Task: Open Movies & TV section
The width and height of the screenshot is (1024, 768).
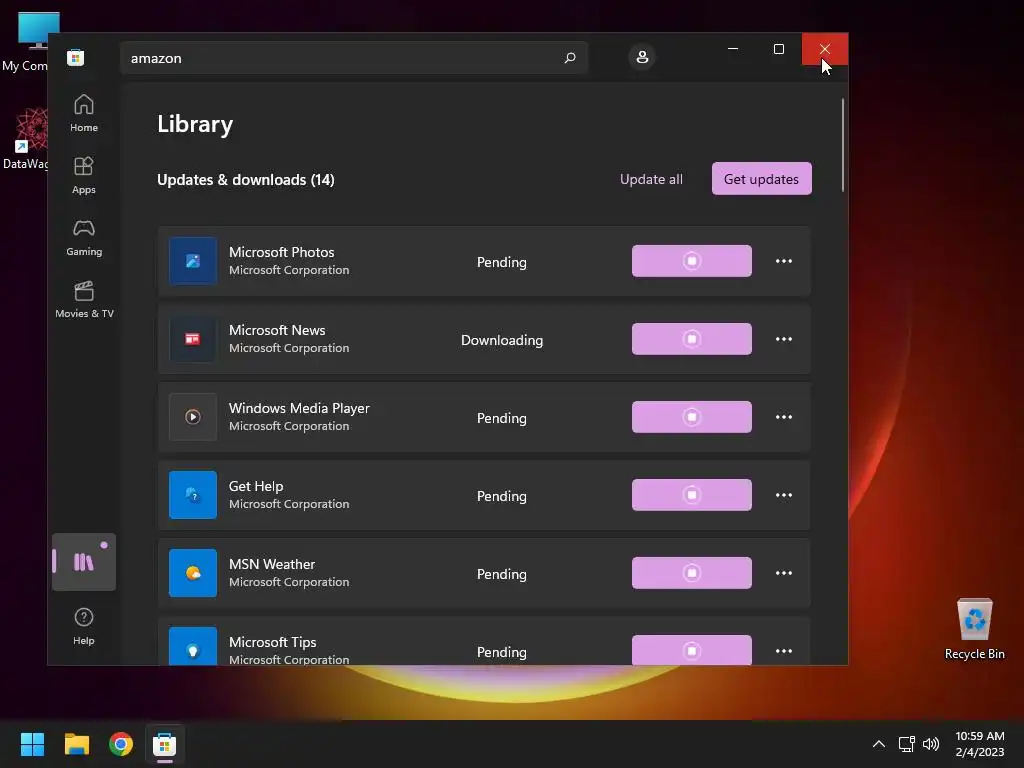Action: tap(84, 299)
